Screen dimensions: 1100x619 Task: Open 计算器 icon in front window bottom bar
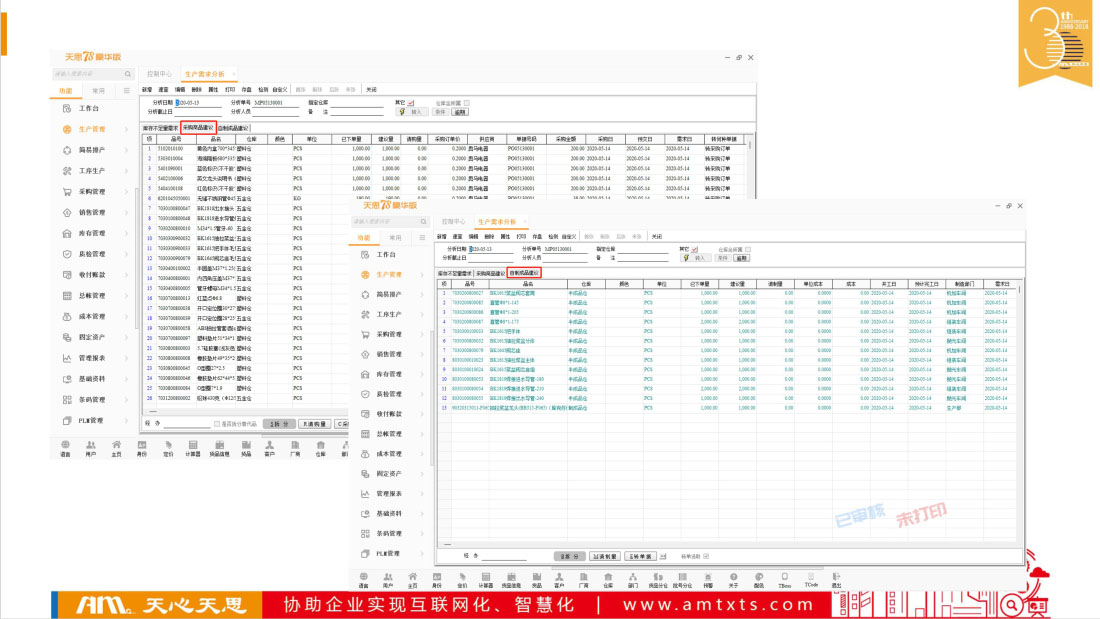click(484, 577)
